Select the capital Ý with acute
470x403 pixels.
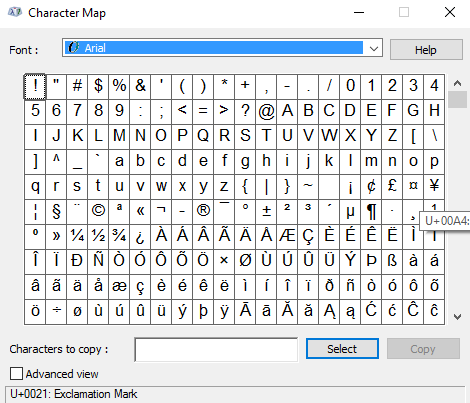[350, 262]
